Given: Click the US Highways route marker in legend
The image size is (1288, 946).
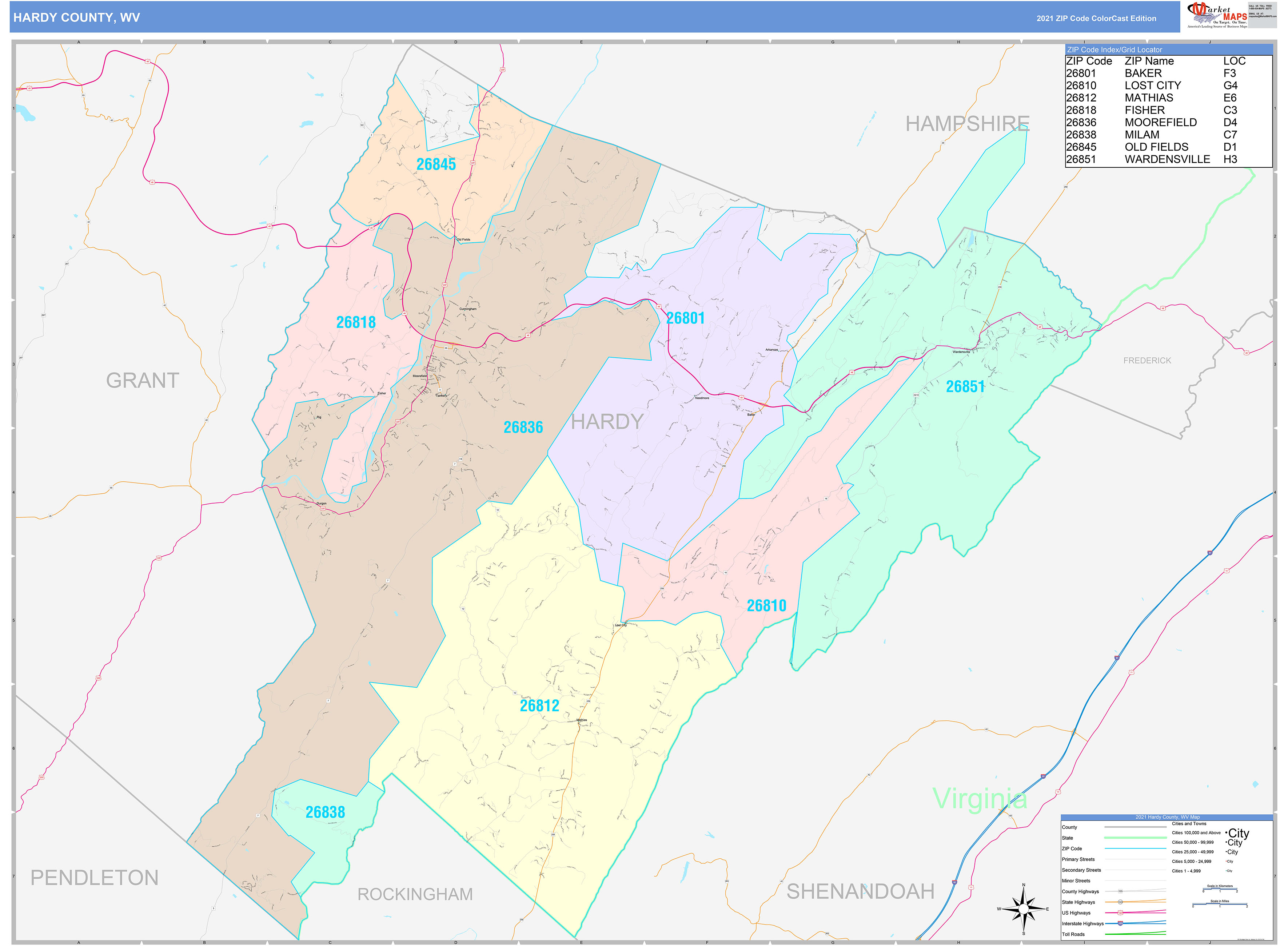Looking at the screenshot, I should pos(1120,912).
